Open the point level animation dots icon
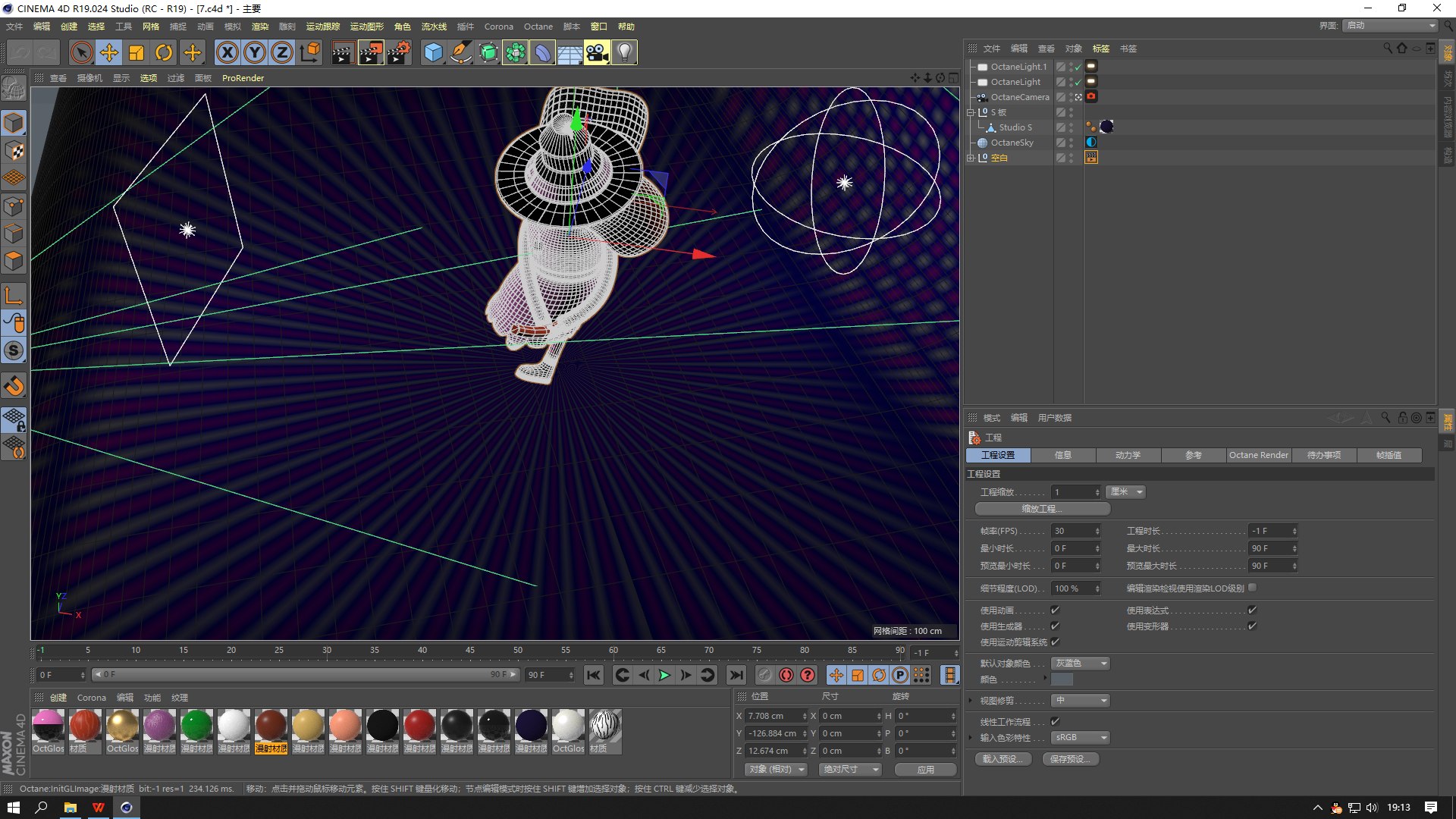1456x819 pixels. (x=922, y=675)
